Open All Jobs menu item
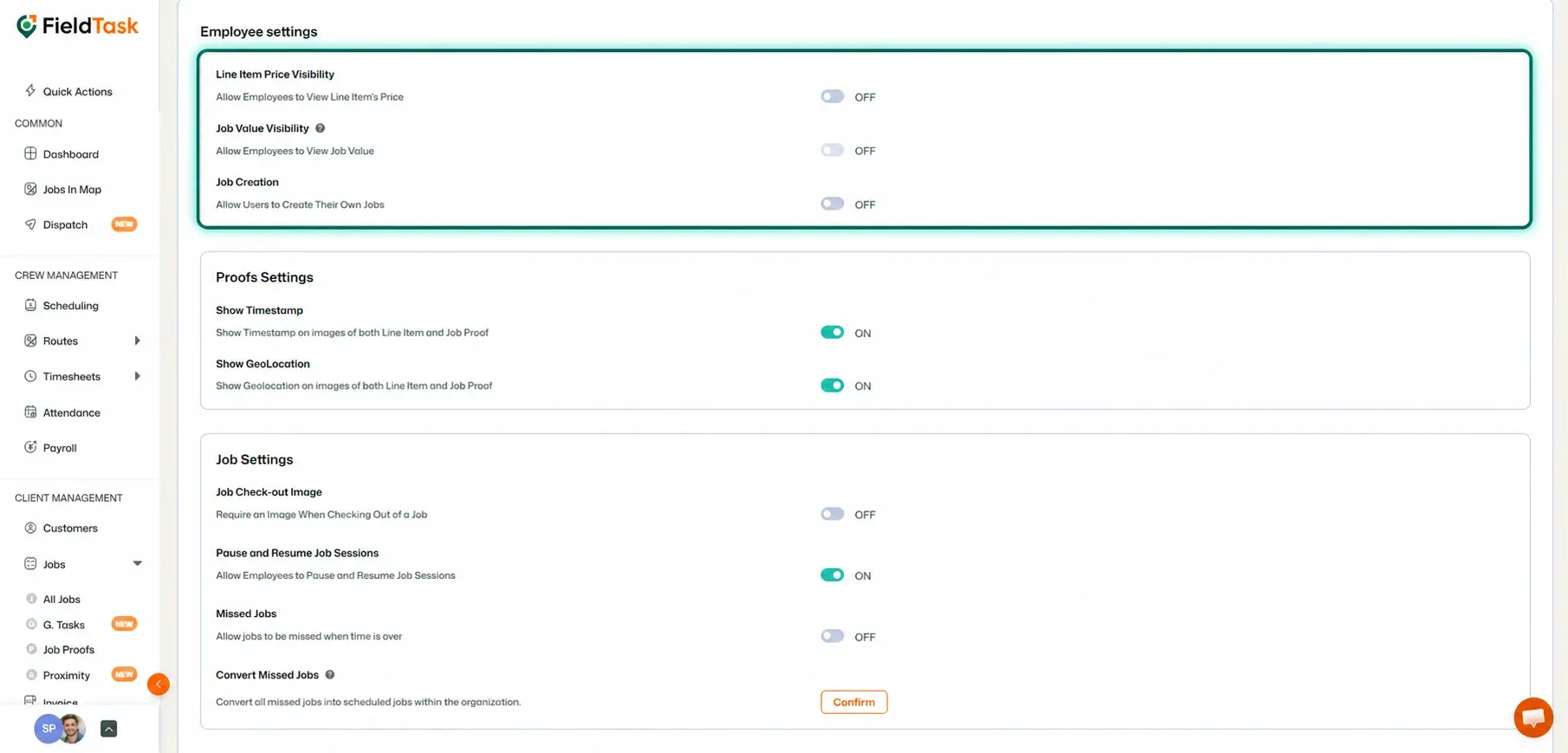The height and width of the screenshot is (753, 1568). pos(62,599)
